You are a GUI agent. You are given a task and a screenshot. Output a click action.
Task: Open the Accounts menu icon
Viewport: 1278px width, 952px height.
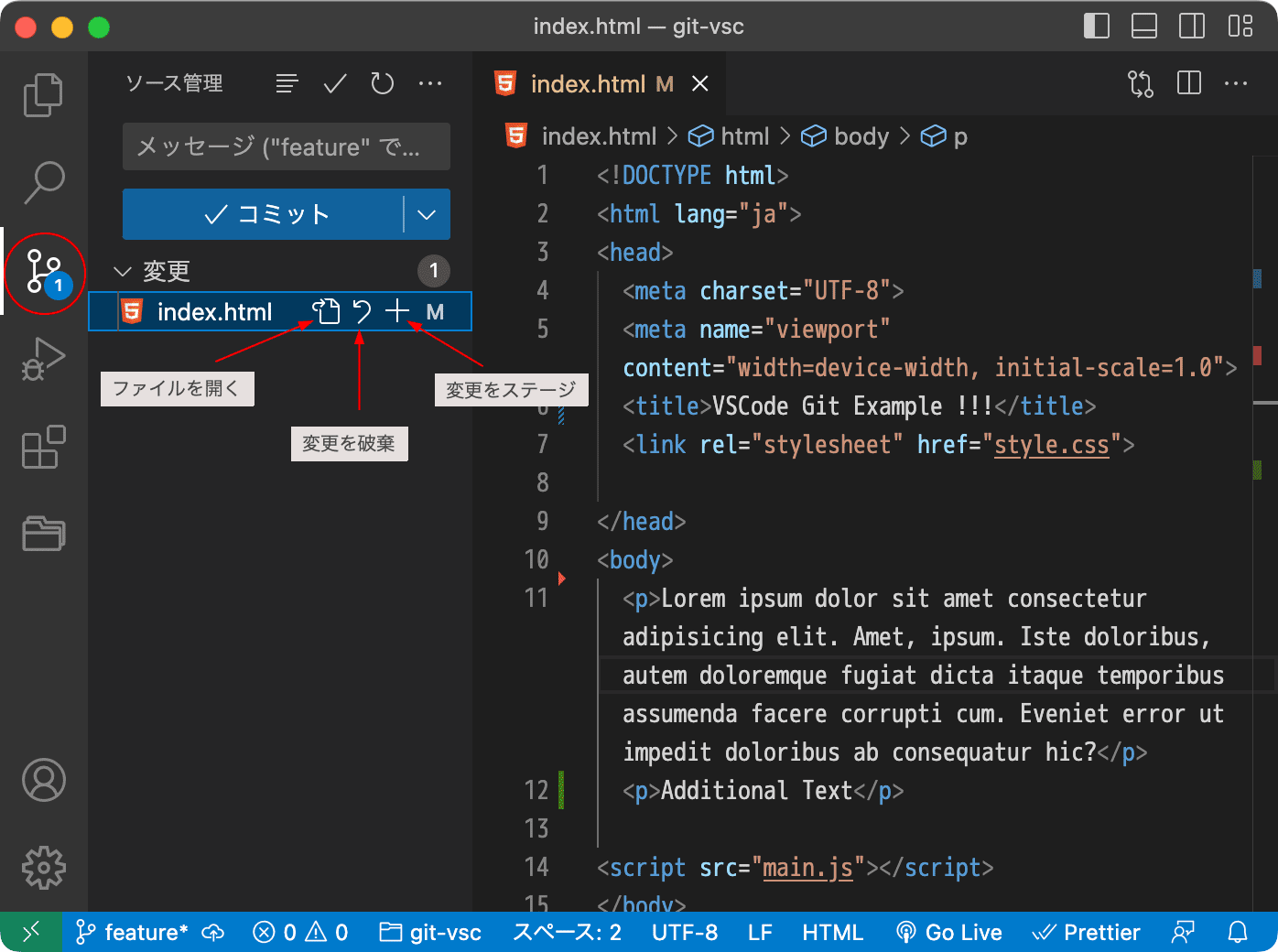[x=43, y=780]
